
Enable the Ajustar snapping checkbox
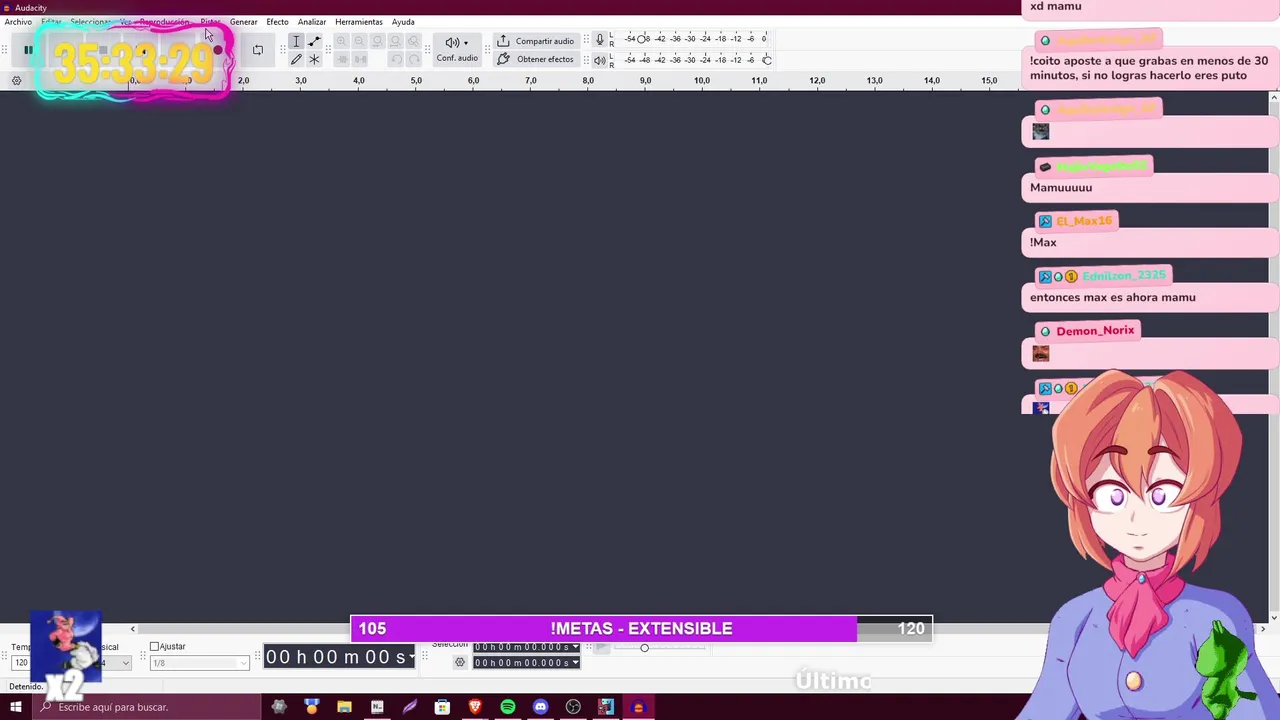pos(154,647)
